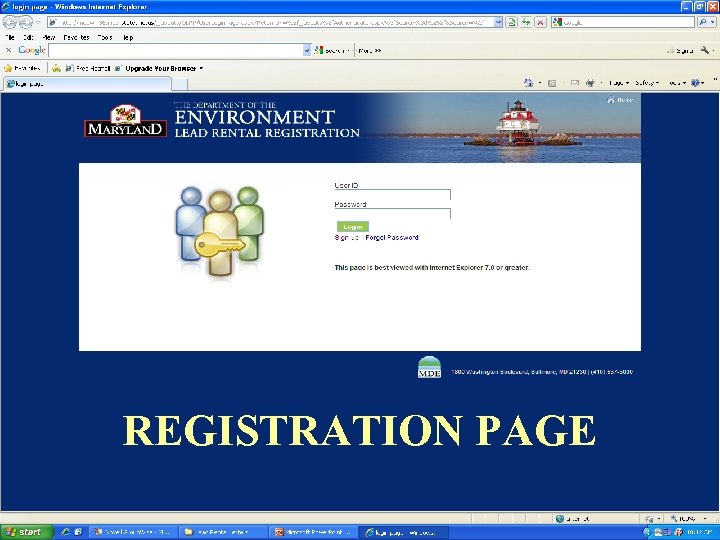The image size is (720, 540).
Task: Click the Password input field
Action: tap(393, 213)
